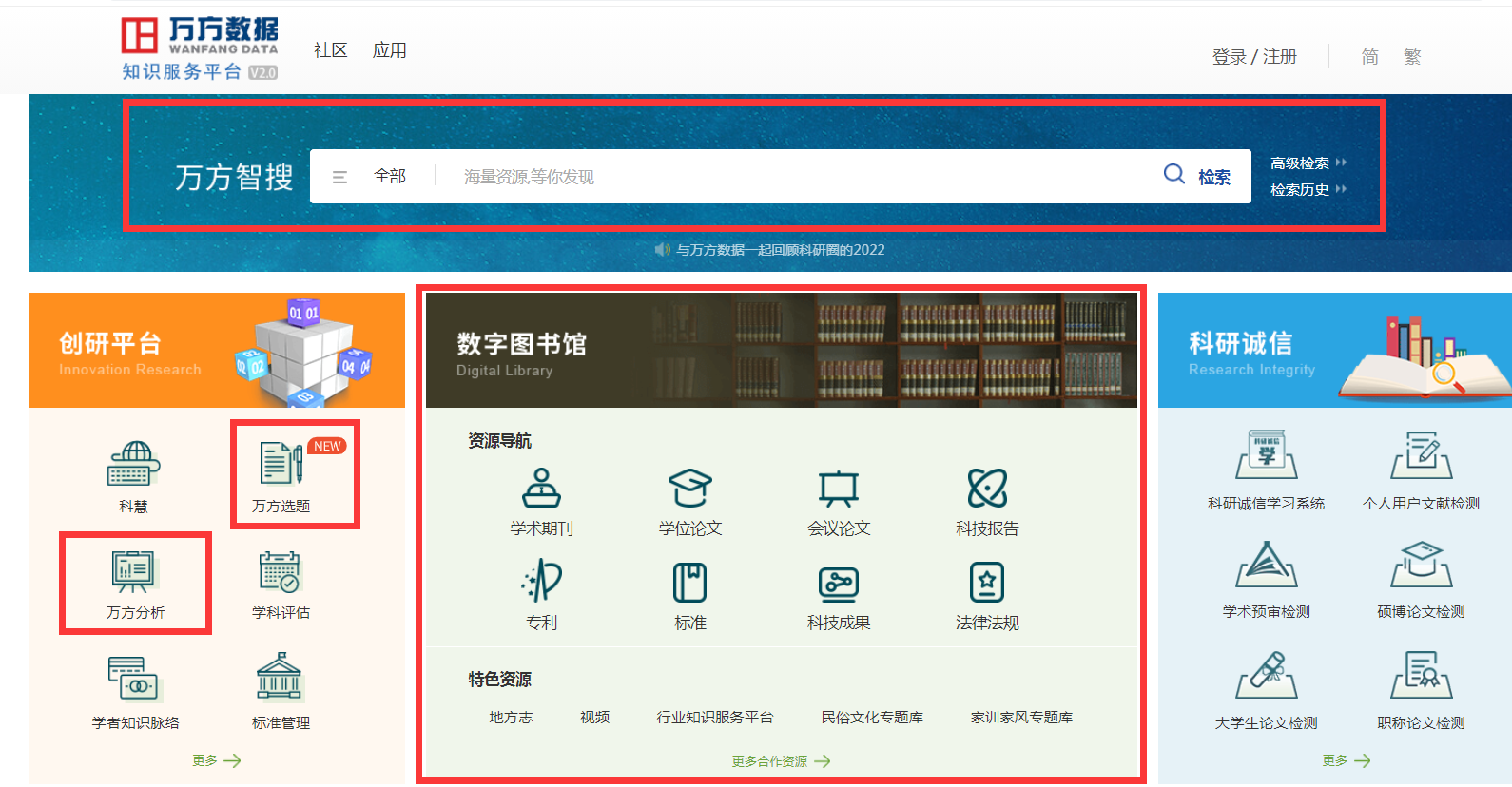Open 民俗文化专题库 link
The height and width of the screenshot is (787, 1512).
click(x=872, y=718)
